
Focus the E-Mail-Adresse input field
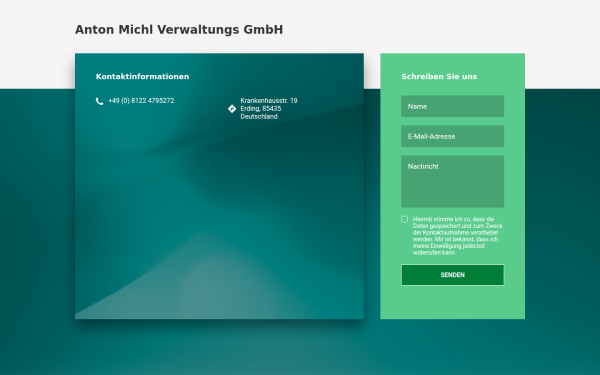(x=453, y=136)
